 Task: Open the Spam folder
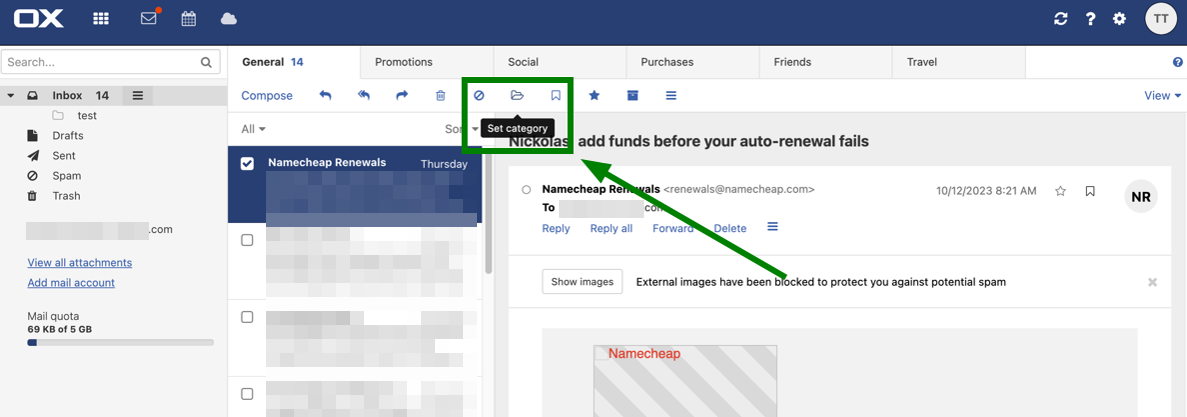[67, 176]
